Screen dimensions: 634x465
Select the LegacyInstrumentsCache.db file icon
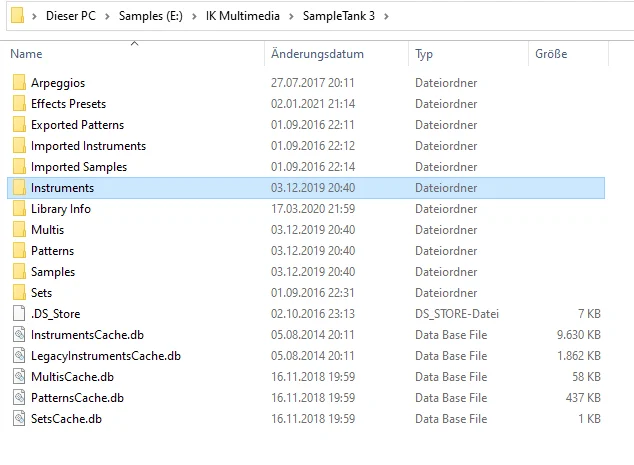pyautogui.click(x=19, y=355)
